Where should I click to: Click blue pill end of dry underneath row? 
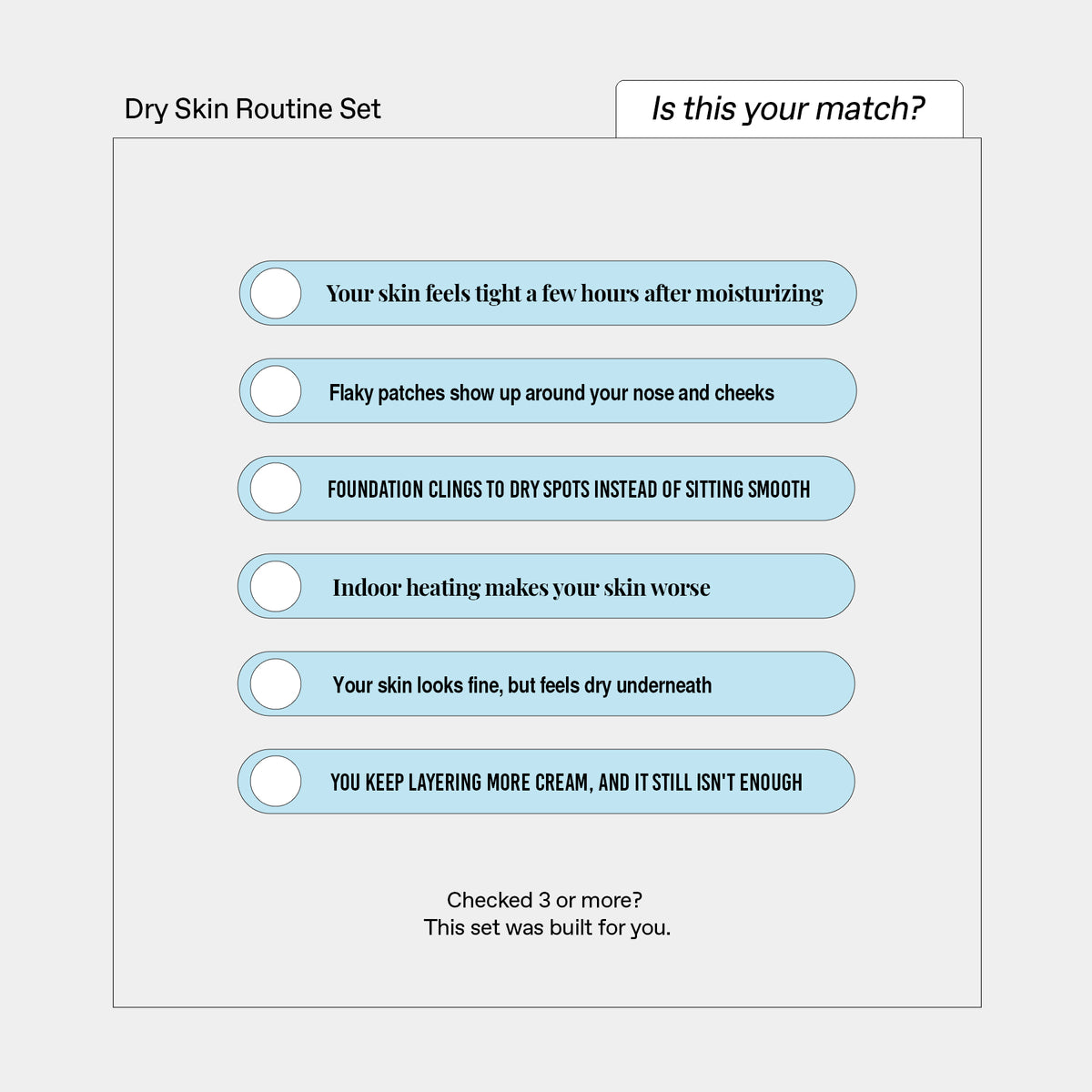click(x=835, y=684)
